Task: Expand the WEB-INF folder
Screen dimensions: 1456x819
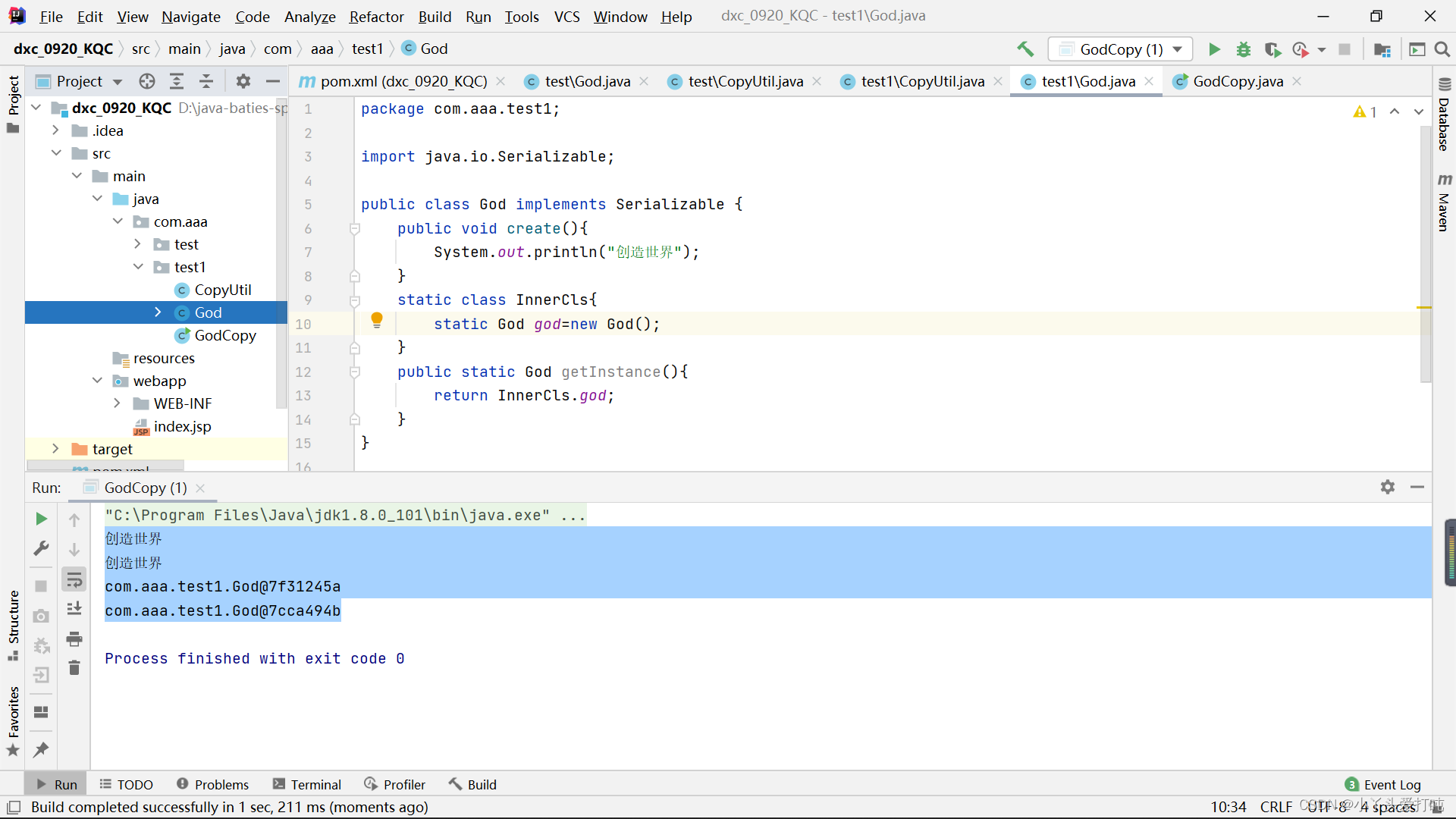Action: pyautogui.click(x=118, y=403)
